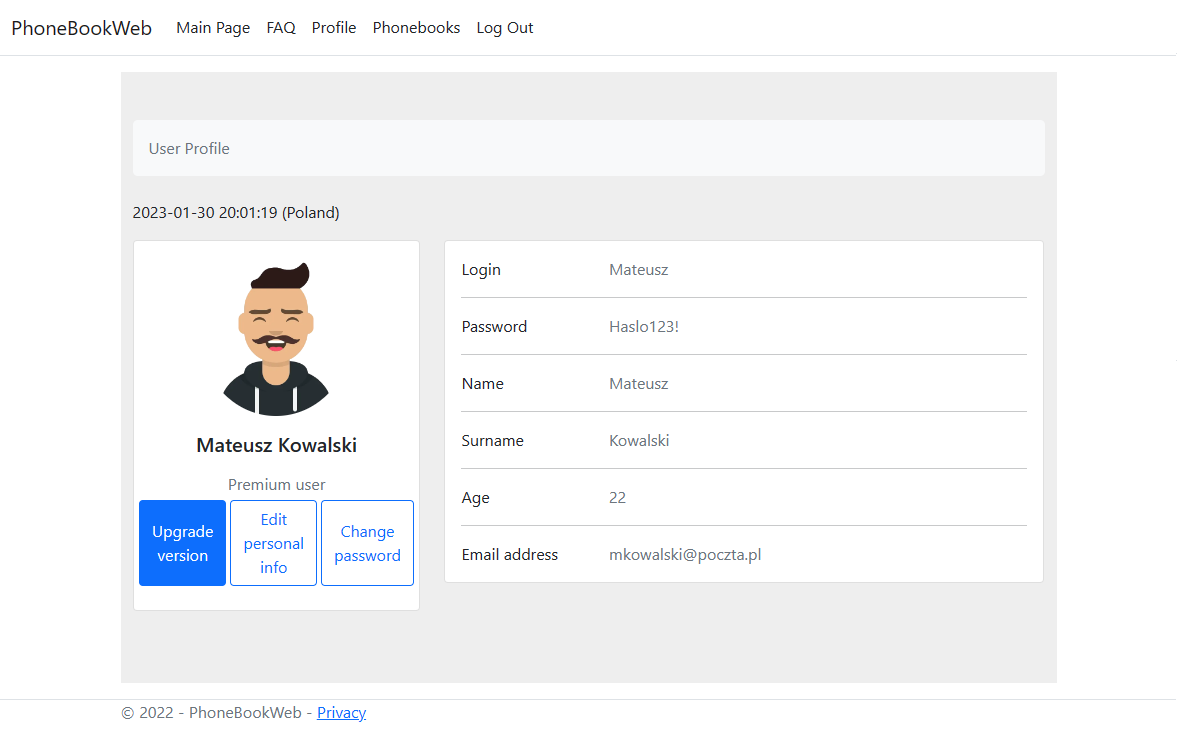The width and height of the screenshot is (1177, 731).
Task: Select the Login value Mateusz
Action: pos(638,269)
